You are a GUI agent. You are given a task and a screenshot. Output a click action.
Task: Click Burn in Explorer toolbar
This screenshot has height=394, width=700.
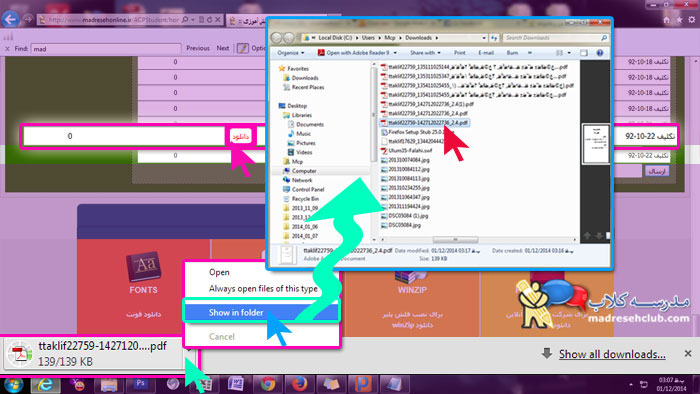[x=512, y=53]
